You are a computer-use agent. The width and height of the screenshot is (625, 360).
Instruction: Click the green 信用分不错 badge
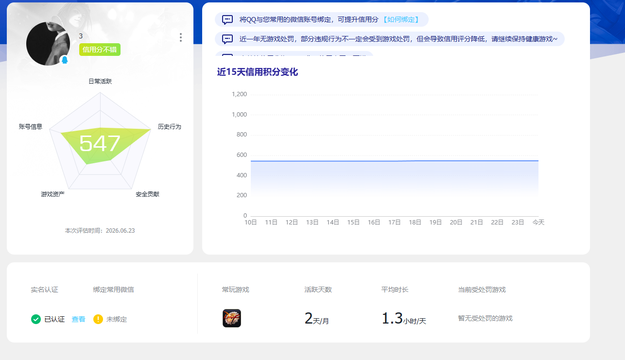tap(100, 49)
